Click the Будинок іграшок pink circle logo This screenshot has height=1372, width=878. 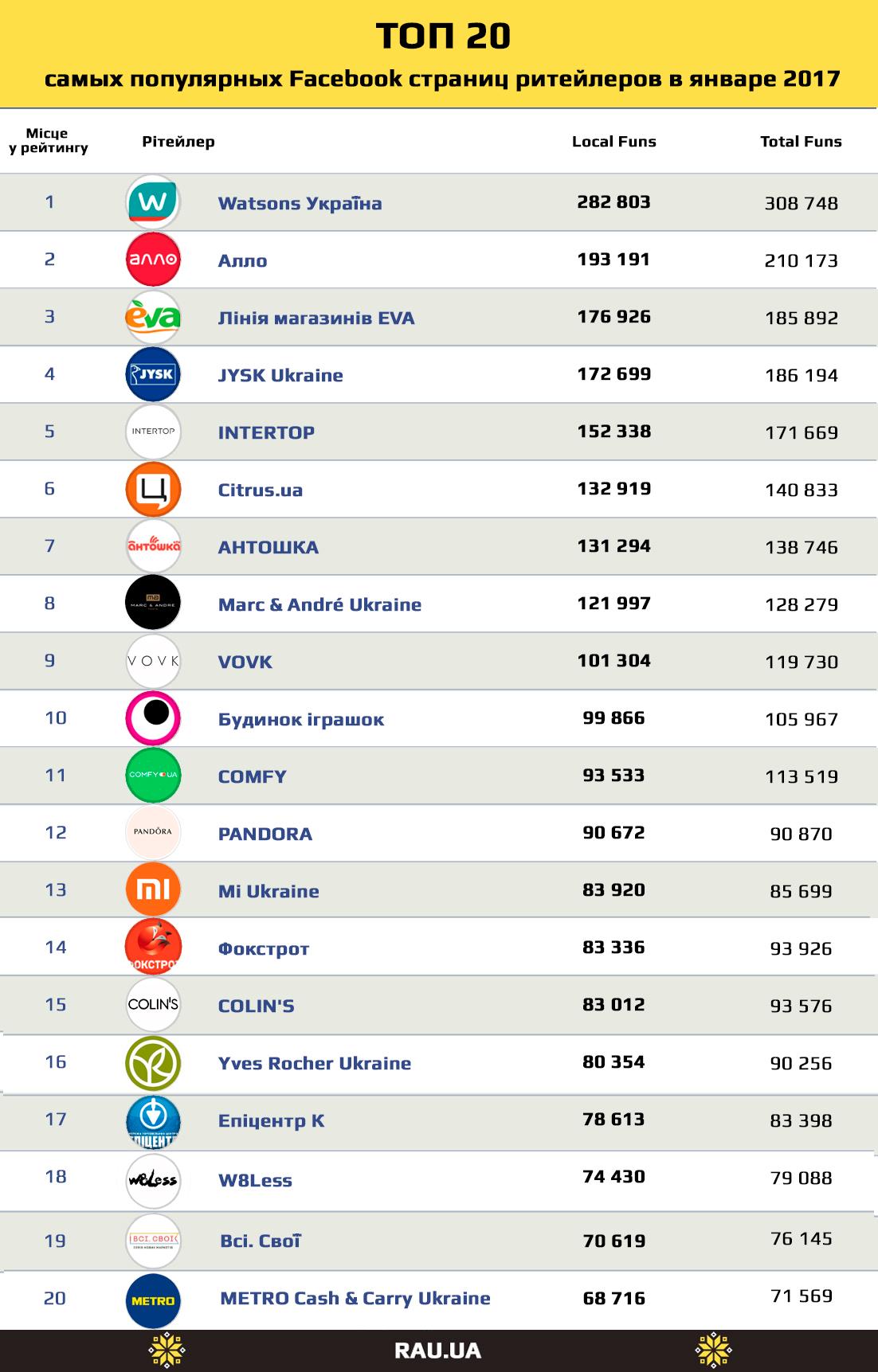tap(153, 718)
